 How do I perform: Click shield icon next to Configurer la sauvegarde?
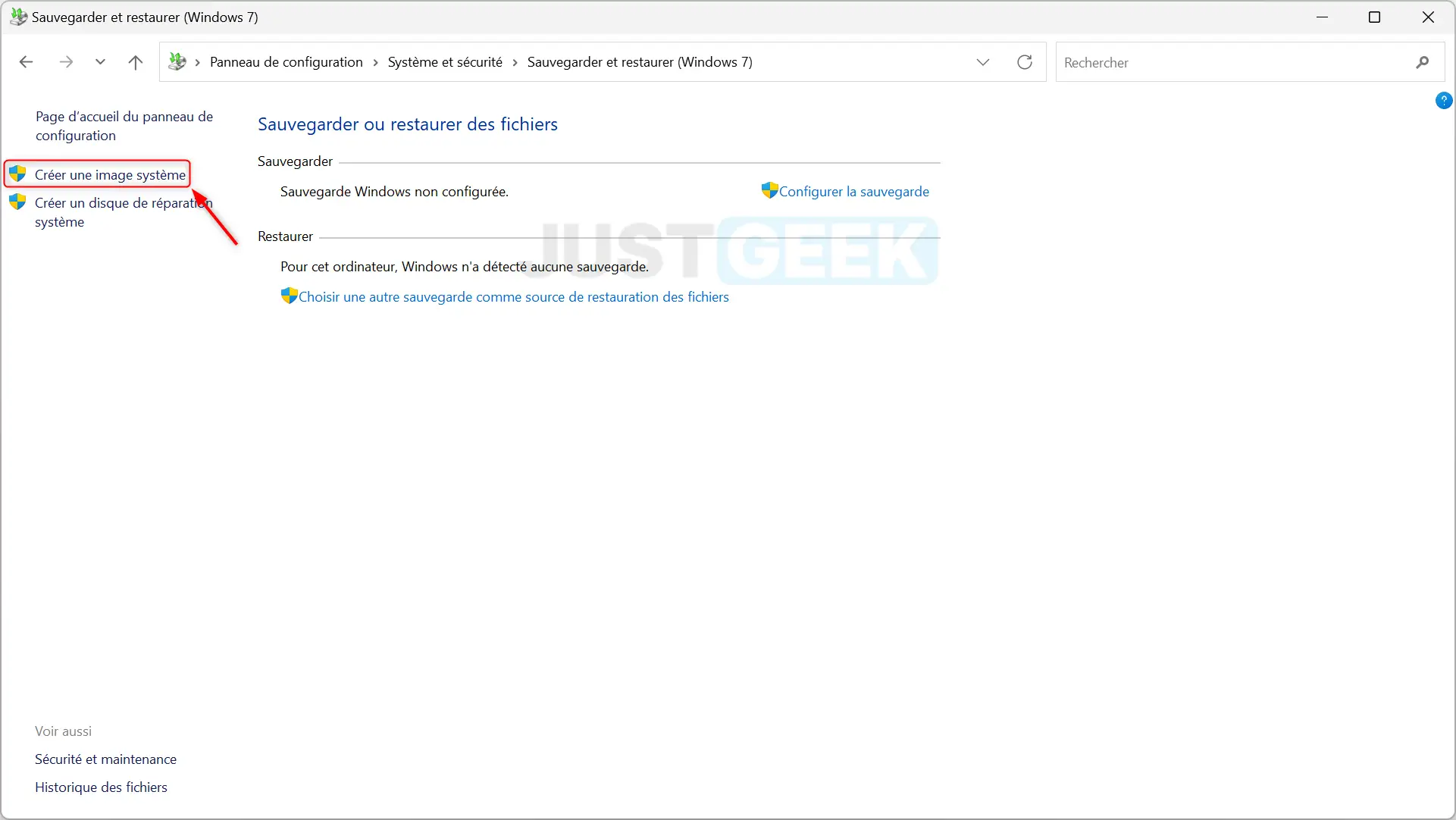tap(770, 190)
